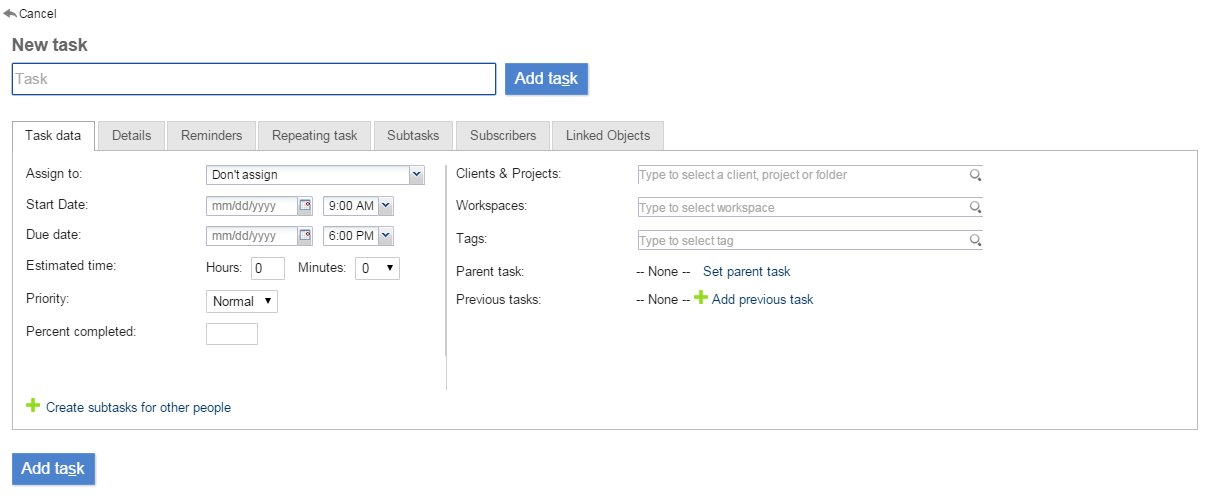Open the Due date time dropdown
1210x496 pixels.
coord(386,237)
